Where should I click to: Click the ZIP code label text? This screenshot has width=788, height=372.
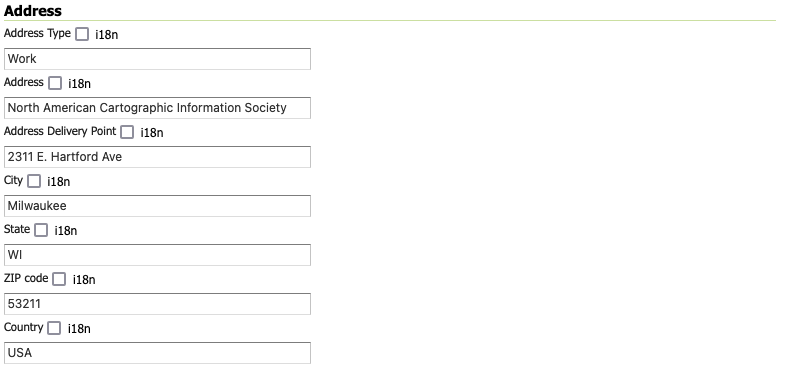tap(26, 278)
